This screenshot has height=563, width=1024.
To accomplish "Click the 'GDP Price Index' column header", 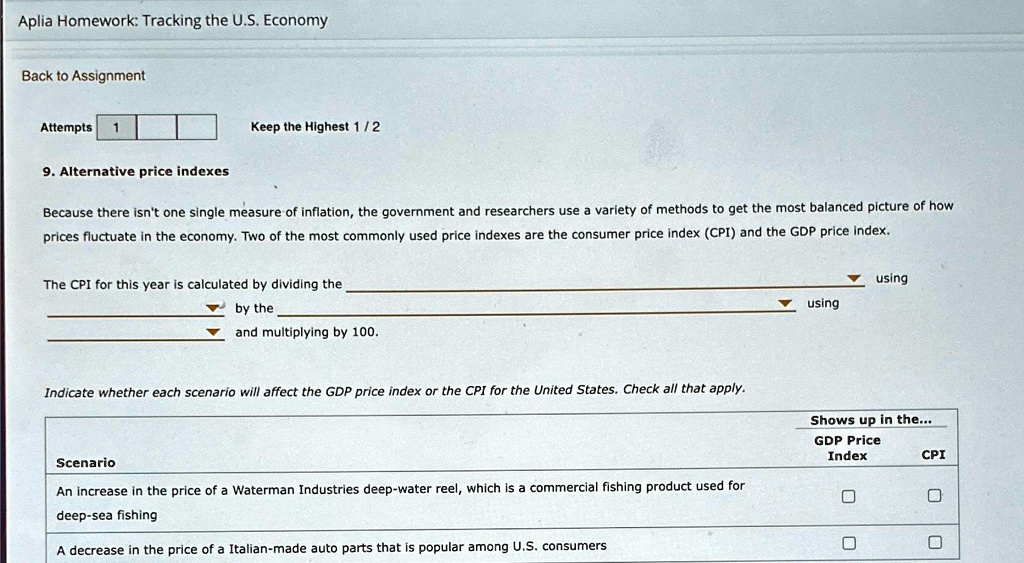I will (847, 448).
